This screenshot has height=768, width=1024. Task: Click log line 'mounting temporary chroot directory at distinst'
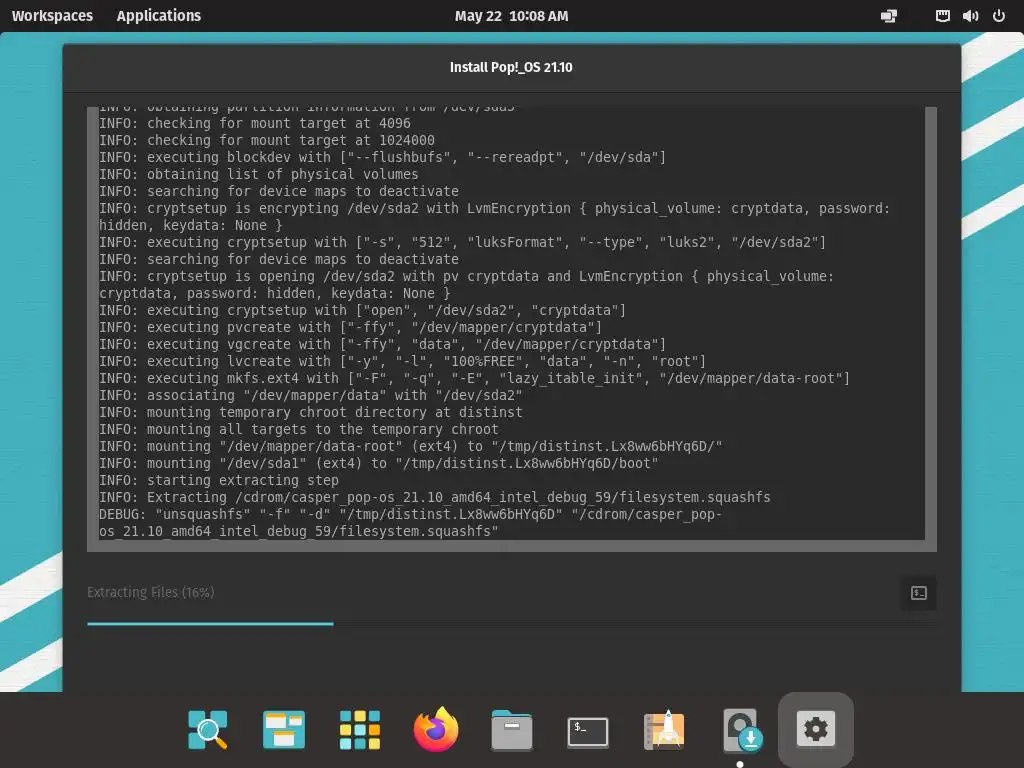click(x=311, y=412)
